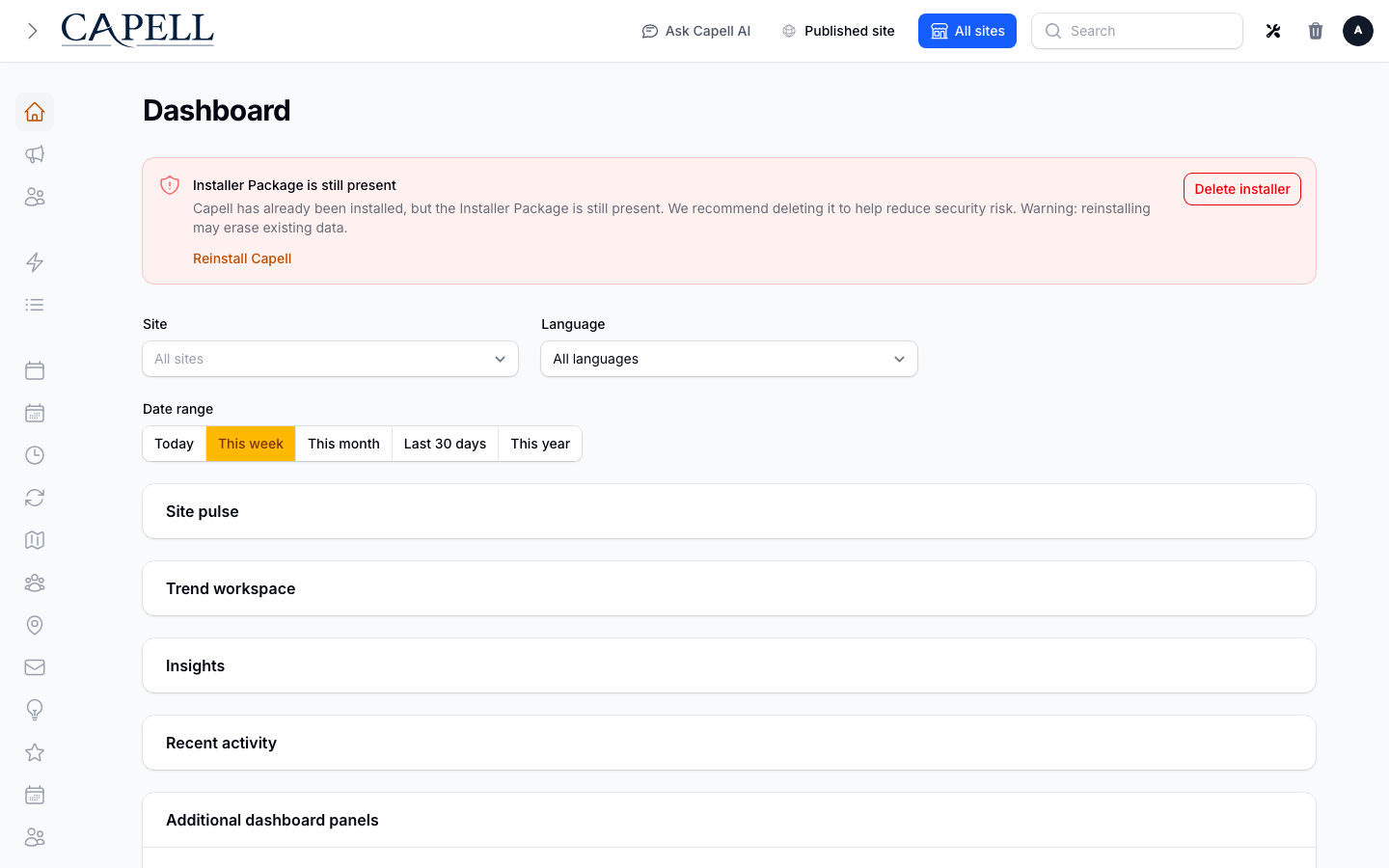The height and width of the screenshot is (868, 1389).
Task: Select the Last 30 days date range
Action: tap(445, 444)
